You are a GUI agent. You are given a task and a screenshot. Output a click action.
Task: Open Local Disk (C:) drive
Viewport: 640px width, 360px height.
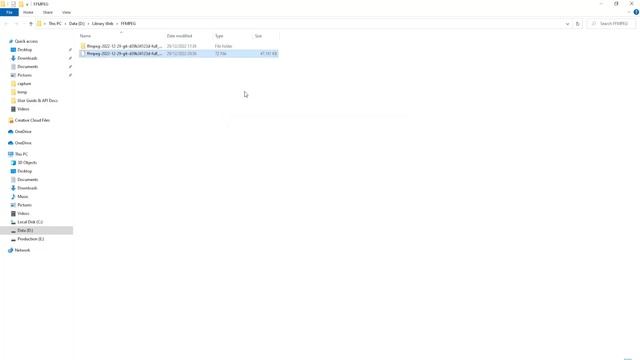pos(30,222)
